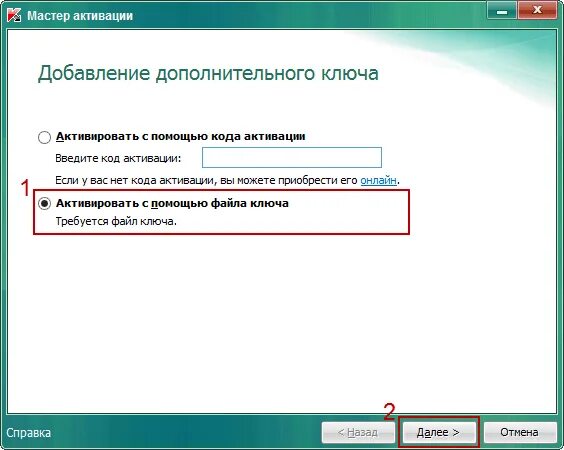Cancel the wizard with Отмена
Image resolution: width=564 pixels, height=450 pixels.
click(x=519, y=432)
